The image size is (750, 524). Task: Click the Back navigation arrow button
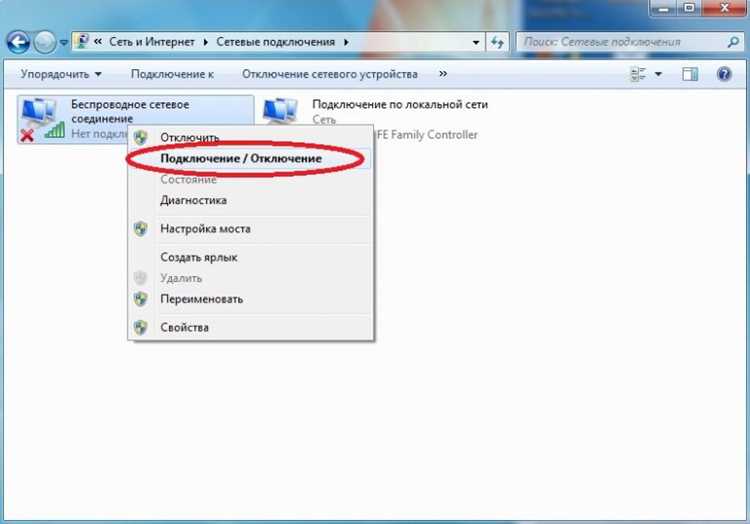tap(18, 43)
